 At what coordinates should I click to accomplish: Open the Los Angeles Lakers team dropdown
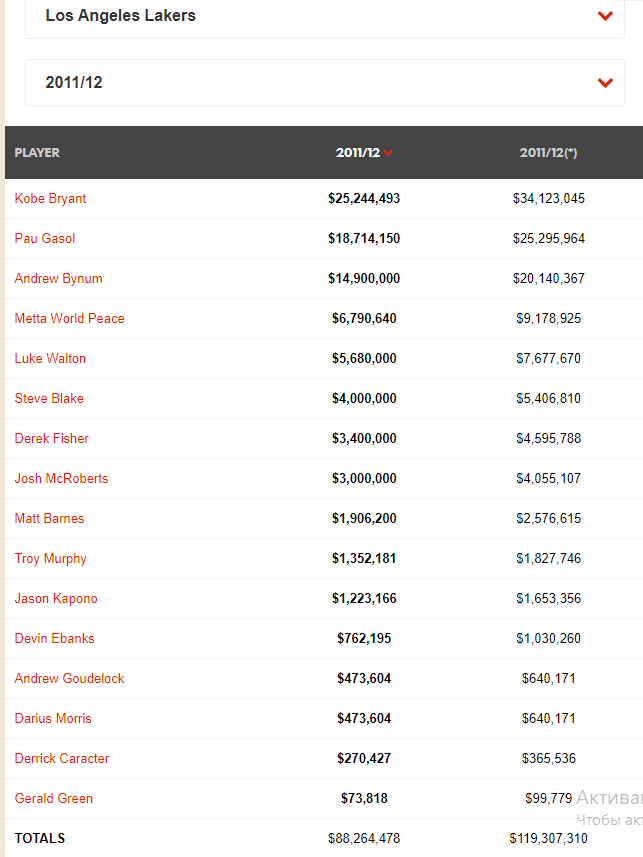325,16
